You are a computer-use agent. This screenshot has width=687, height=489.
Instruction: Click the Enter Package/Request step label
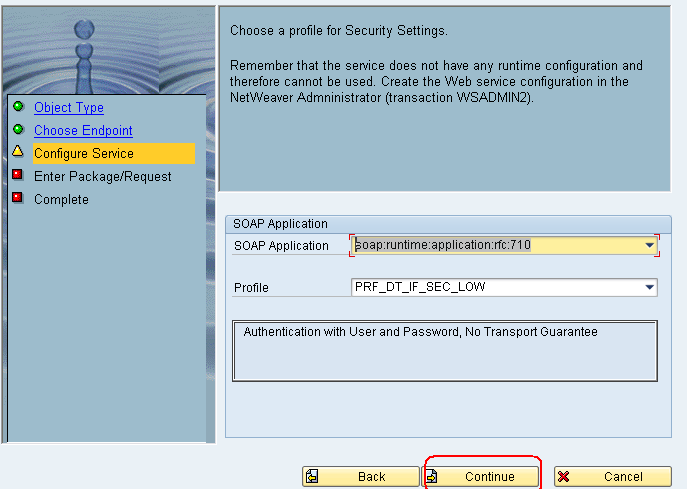pyautogui.click(x=103, y=176)
